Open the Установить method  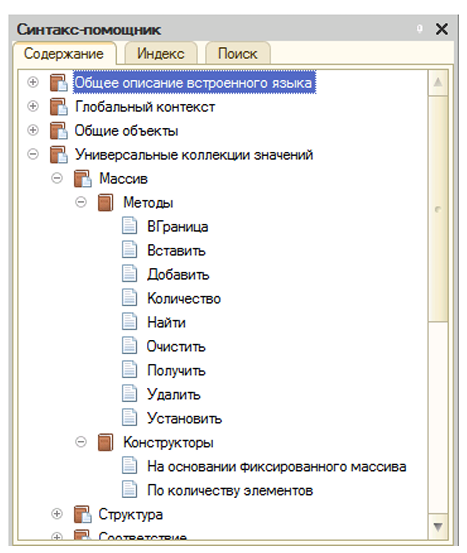(x=184, y=418)
